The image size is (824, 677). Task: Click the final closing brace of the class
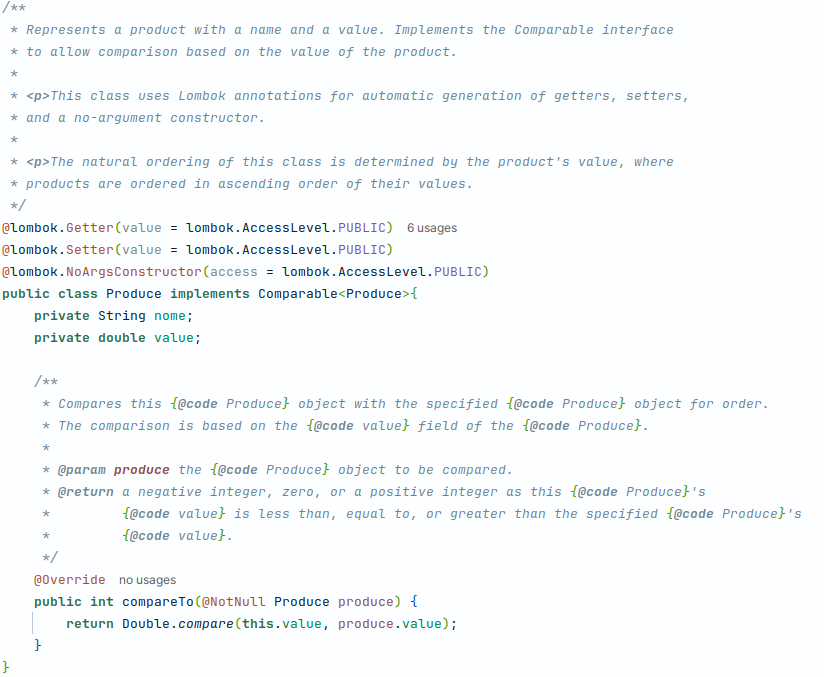point(6,668)
